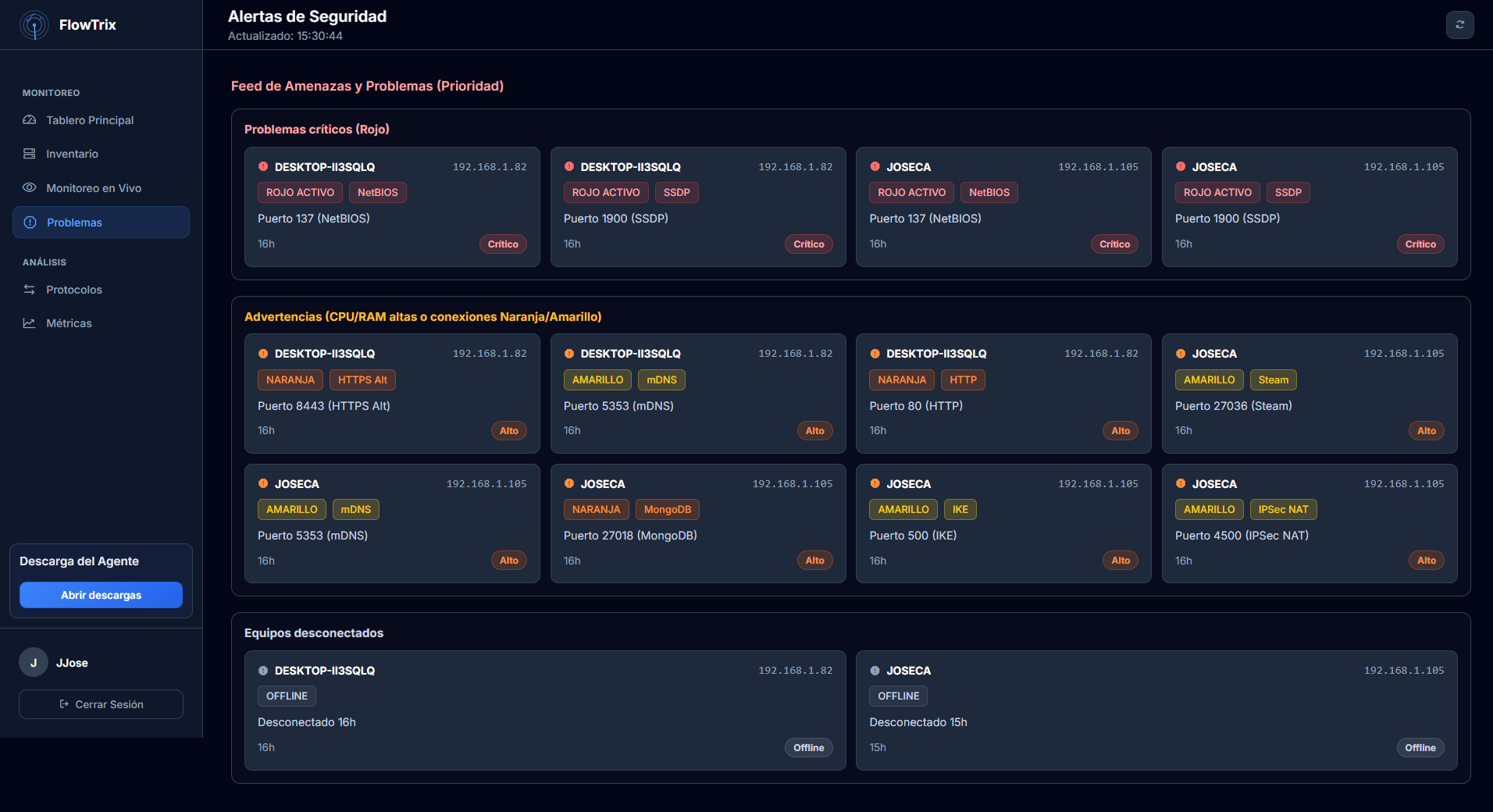Viewport: 1493px width, 812px height.
Task: Click the Métricas chart icon
Action: pos(30,323)
